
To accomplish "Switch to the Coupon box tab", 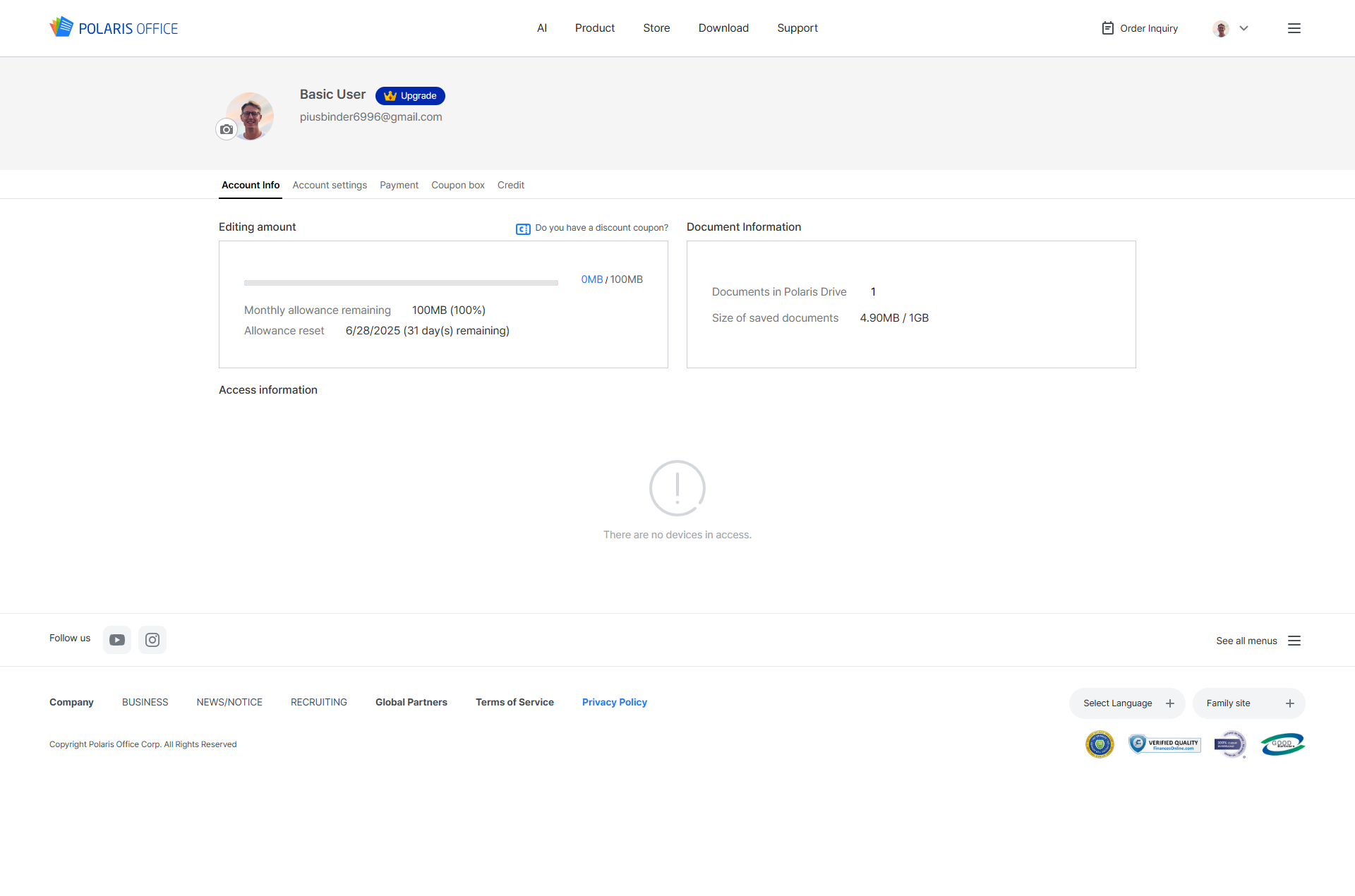I will click(458, 185).
